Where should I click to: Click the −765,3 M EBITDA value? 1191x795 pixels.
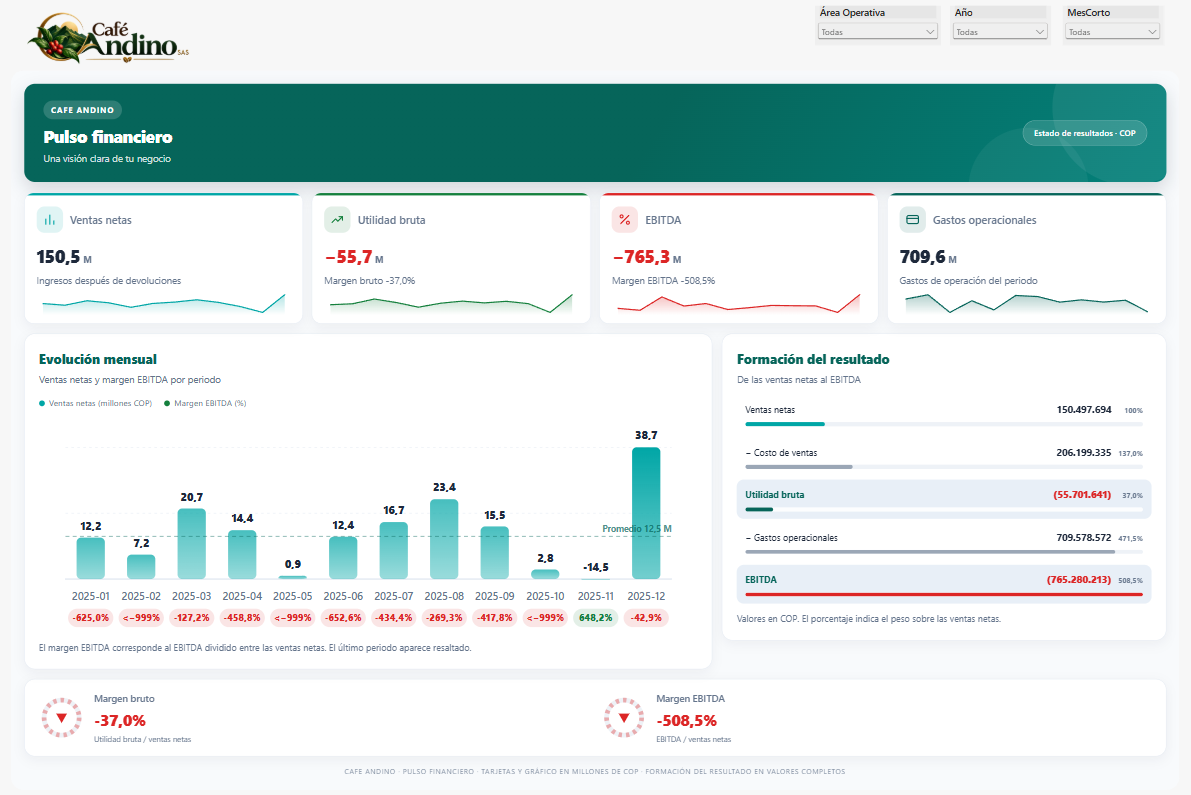point(646,257)
